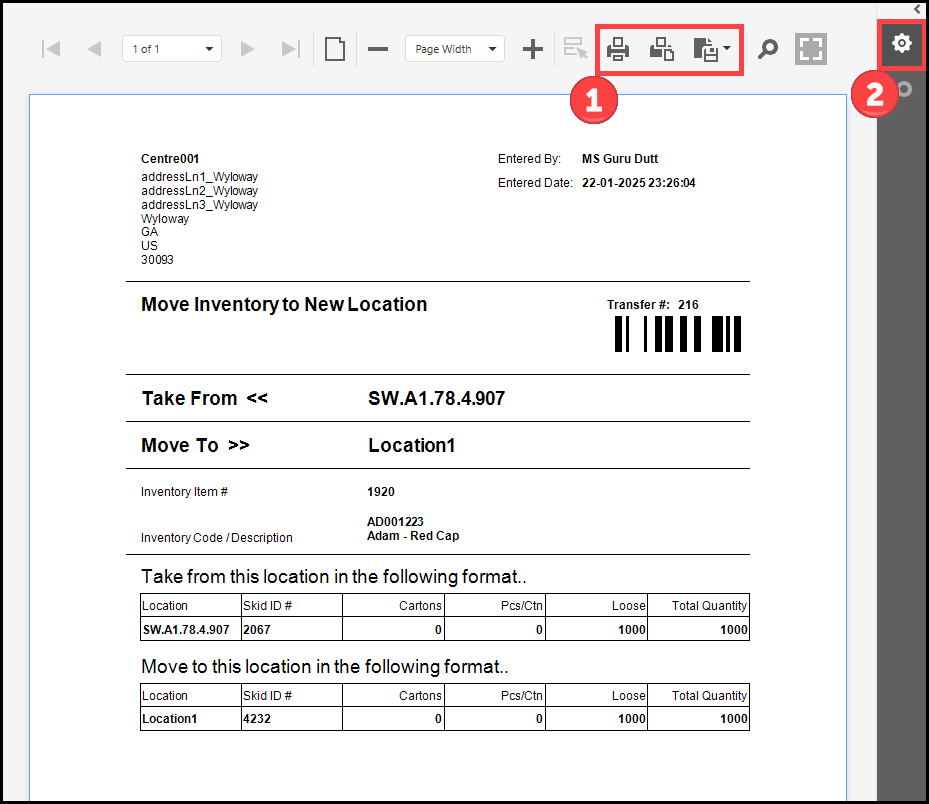Jump to the last page
Image resolution: width=929 pixels, height=804 pixels.
[290, 49]
